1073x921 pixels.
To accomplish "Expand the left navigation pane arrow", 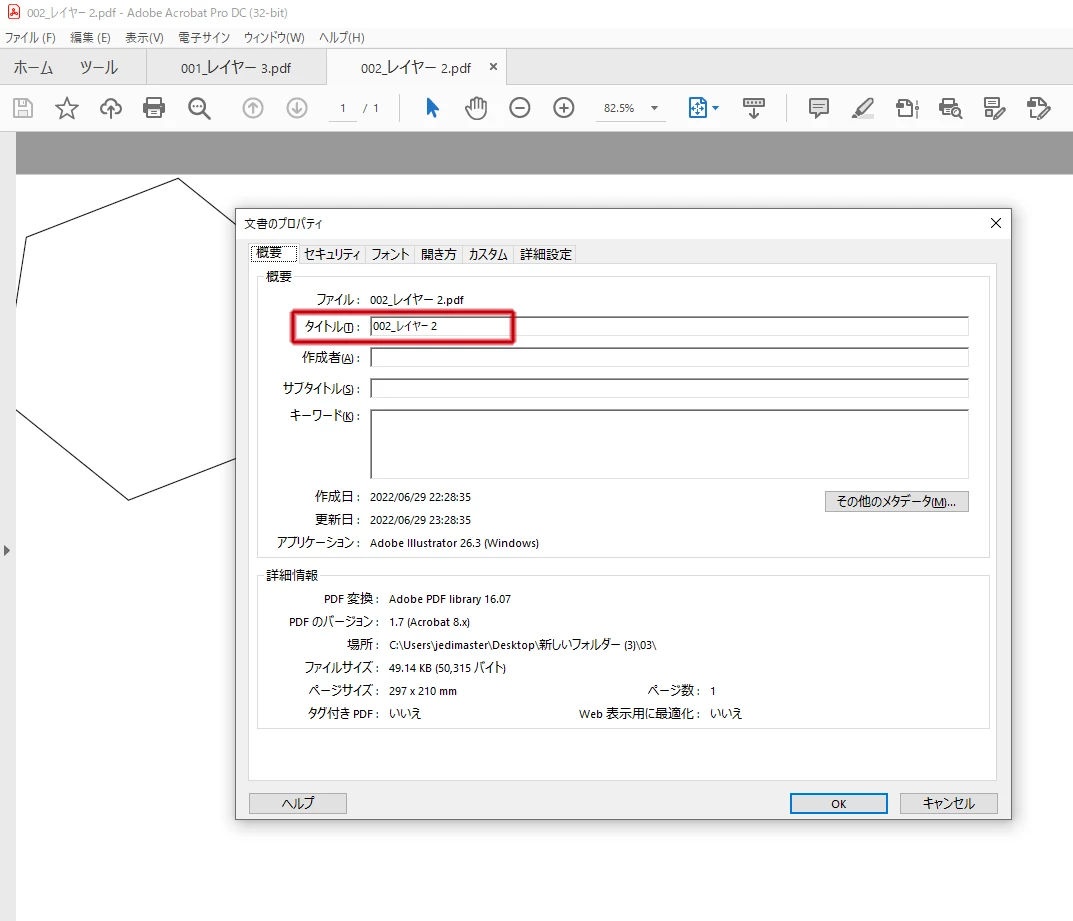I will click(6, 550).
